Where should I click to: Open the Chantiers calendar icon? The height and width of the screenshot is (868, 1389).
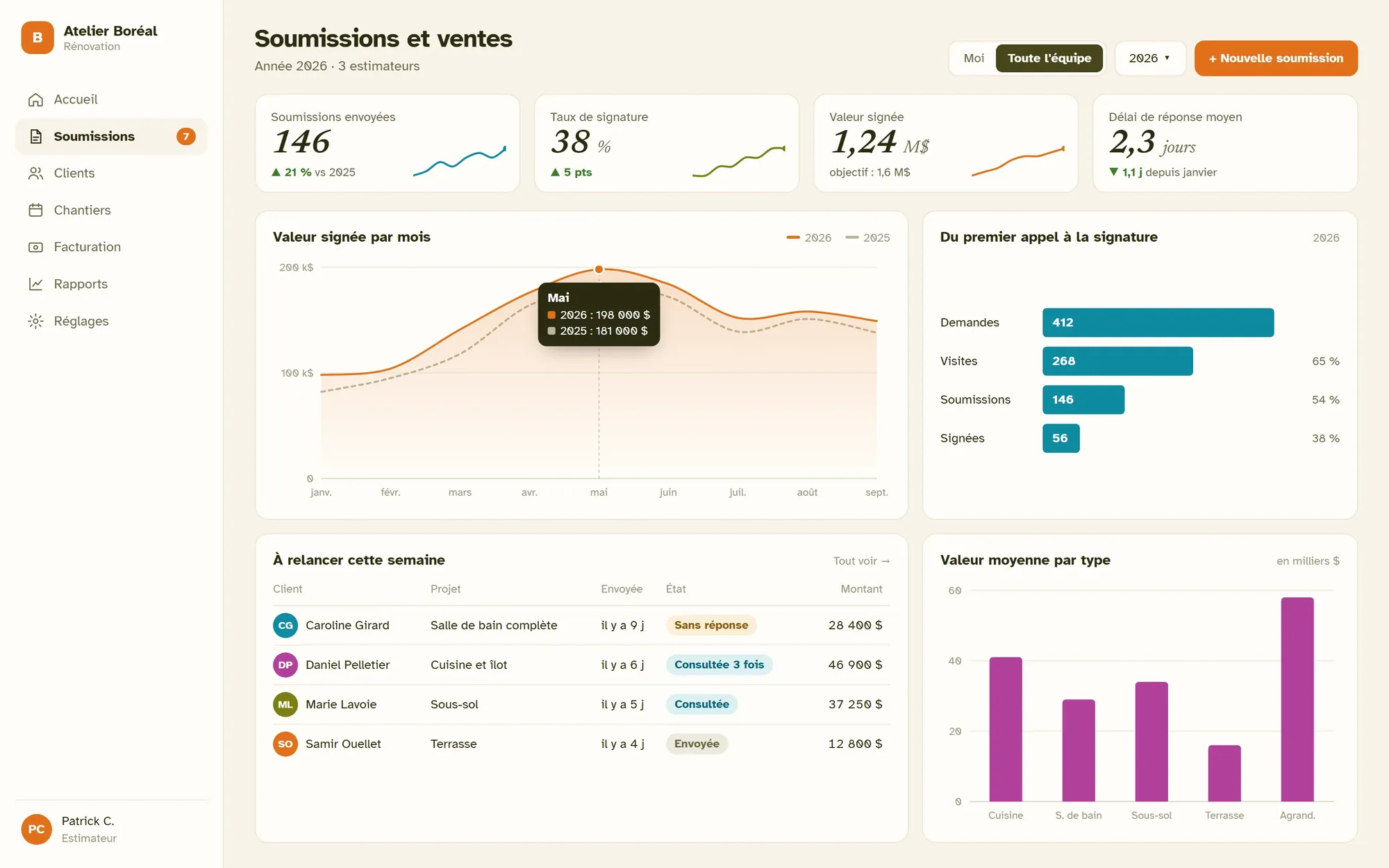pos(35,210)
